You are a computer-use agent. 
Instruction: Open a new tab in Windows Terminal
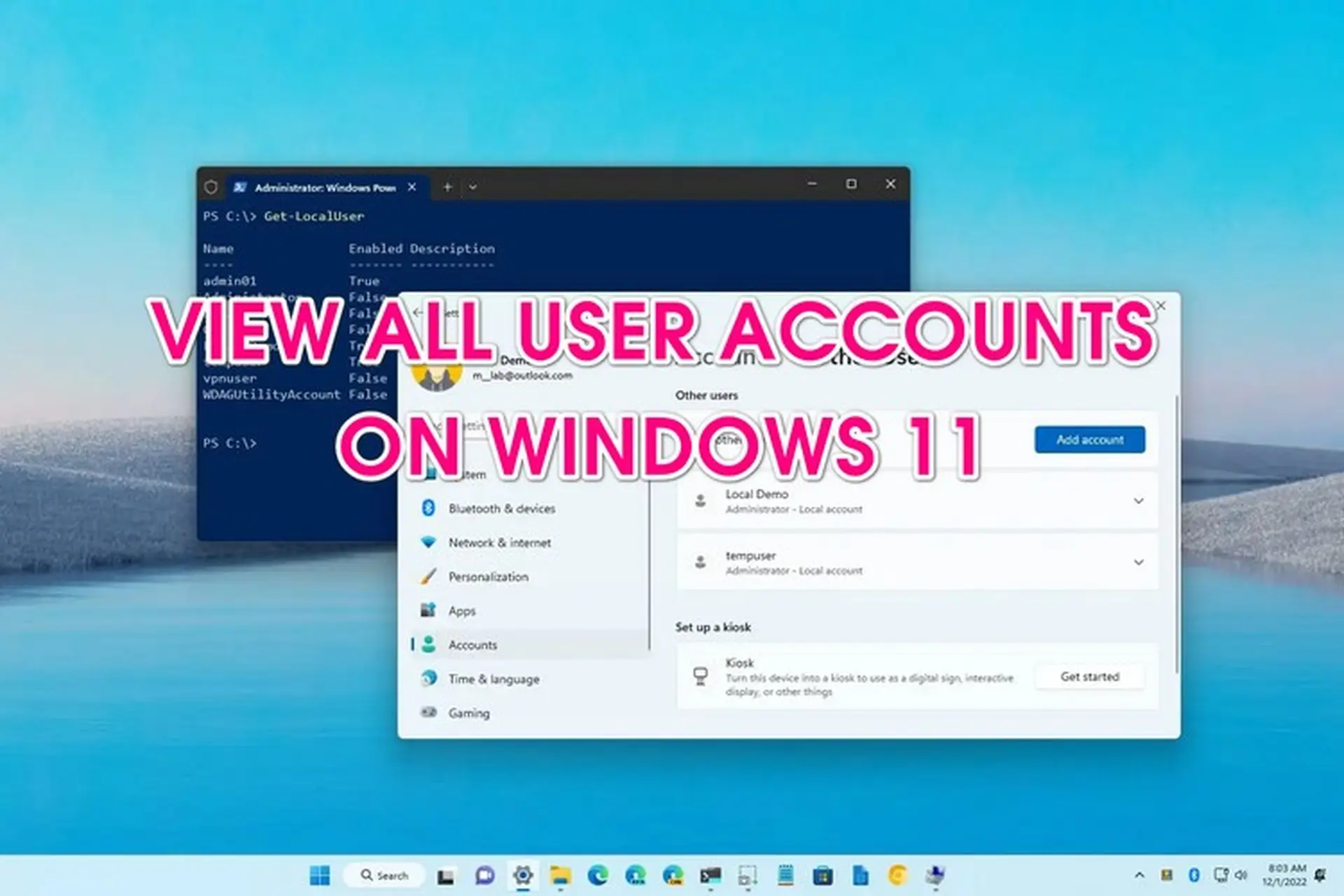[x=447, y=187]
